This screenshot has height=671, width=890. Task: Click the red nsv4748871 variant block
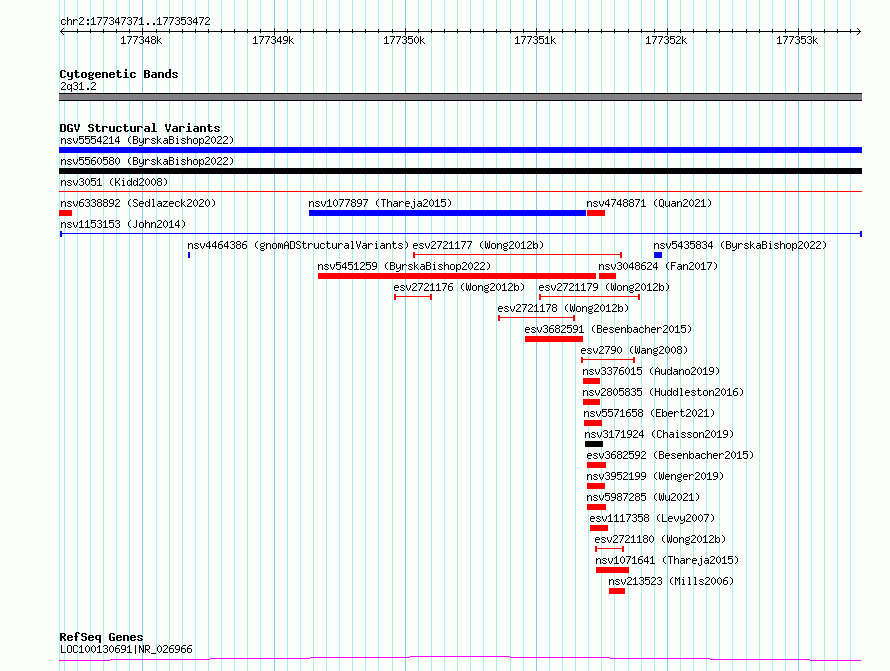point(596,213)
